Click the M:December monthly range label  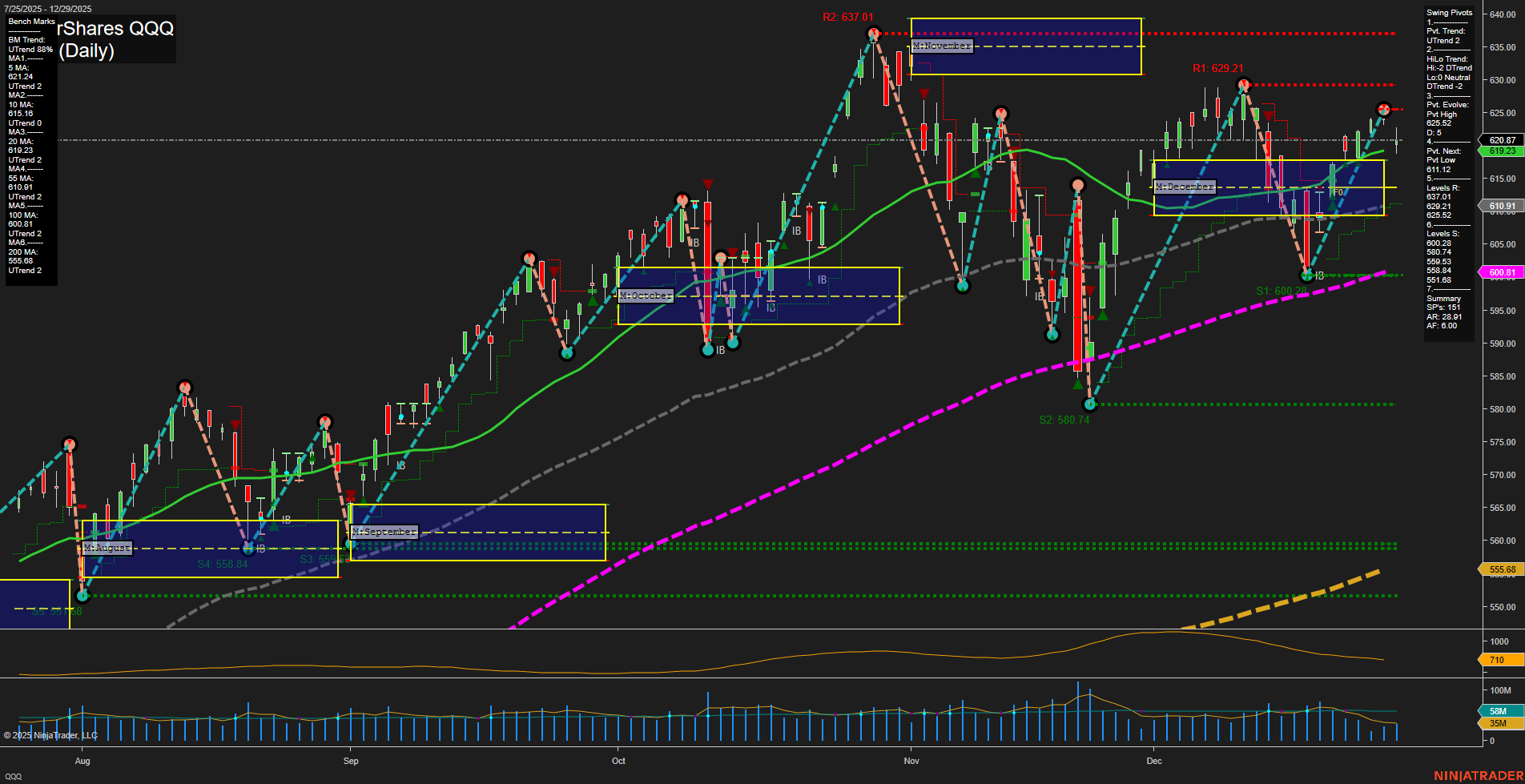pyautogui.click(x=1185, y=187)
